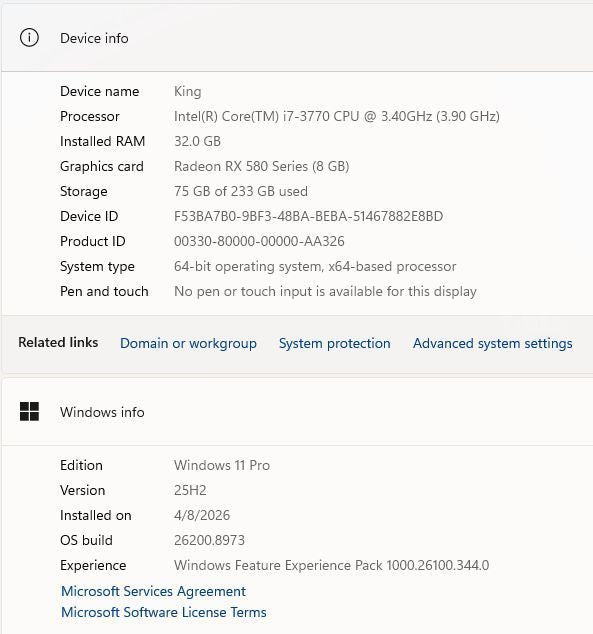Click the Device info circle icon
This screenshot has height=634, width=593.
click(29, 38)
